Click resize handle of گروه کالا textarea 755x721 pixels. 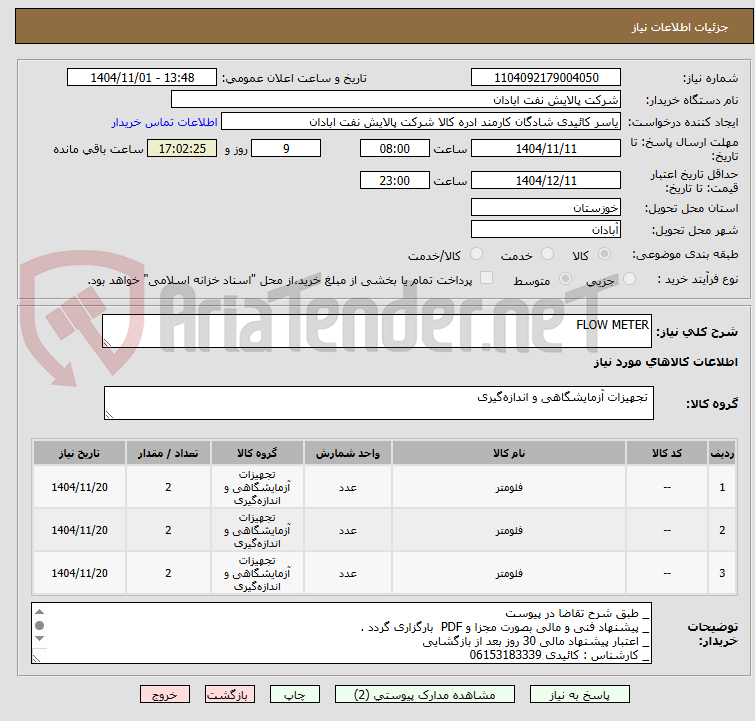(109, 415)
